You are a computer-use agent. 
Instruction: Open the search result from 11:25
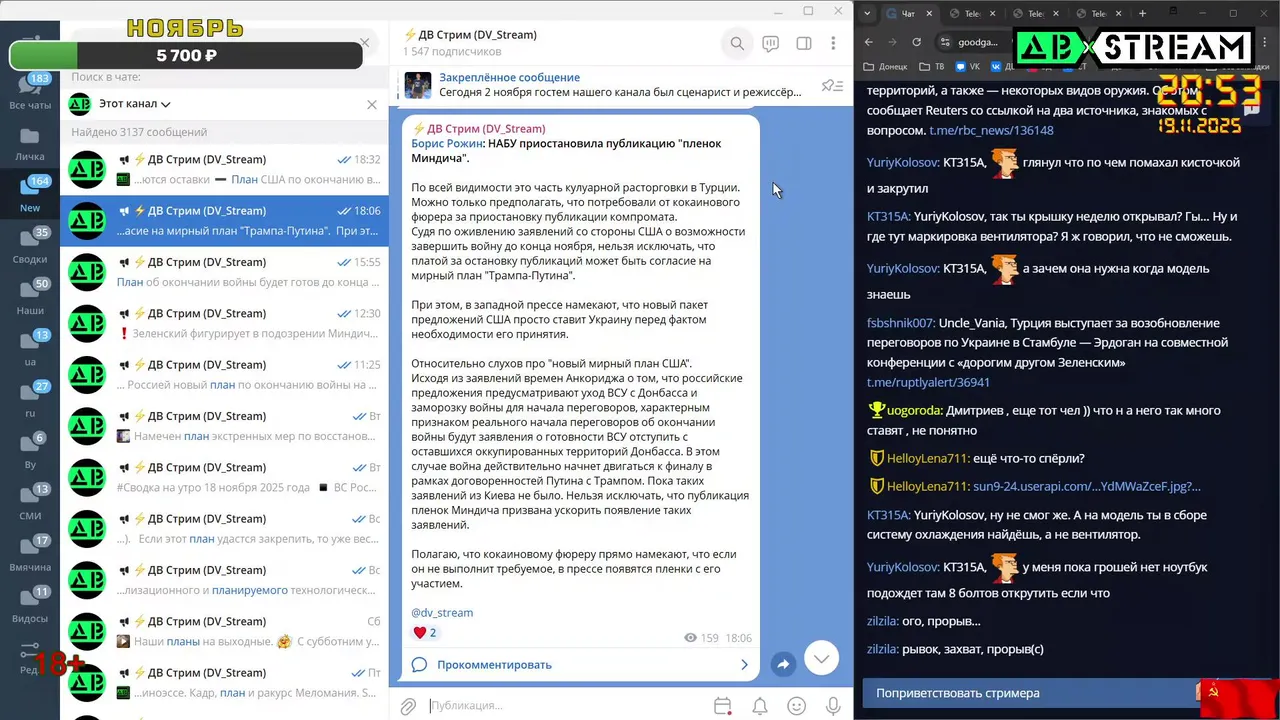tap(224, 375)
